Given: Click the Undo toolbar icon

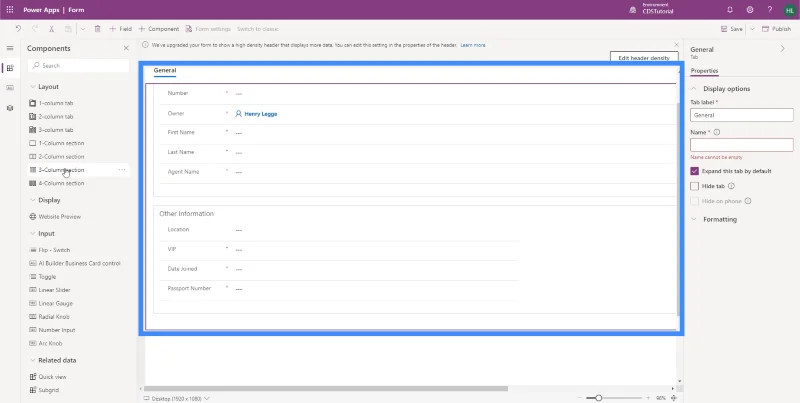Looking at the screenshot, I should pyautogui.click(x=18, y=29).
